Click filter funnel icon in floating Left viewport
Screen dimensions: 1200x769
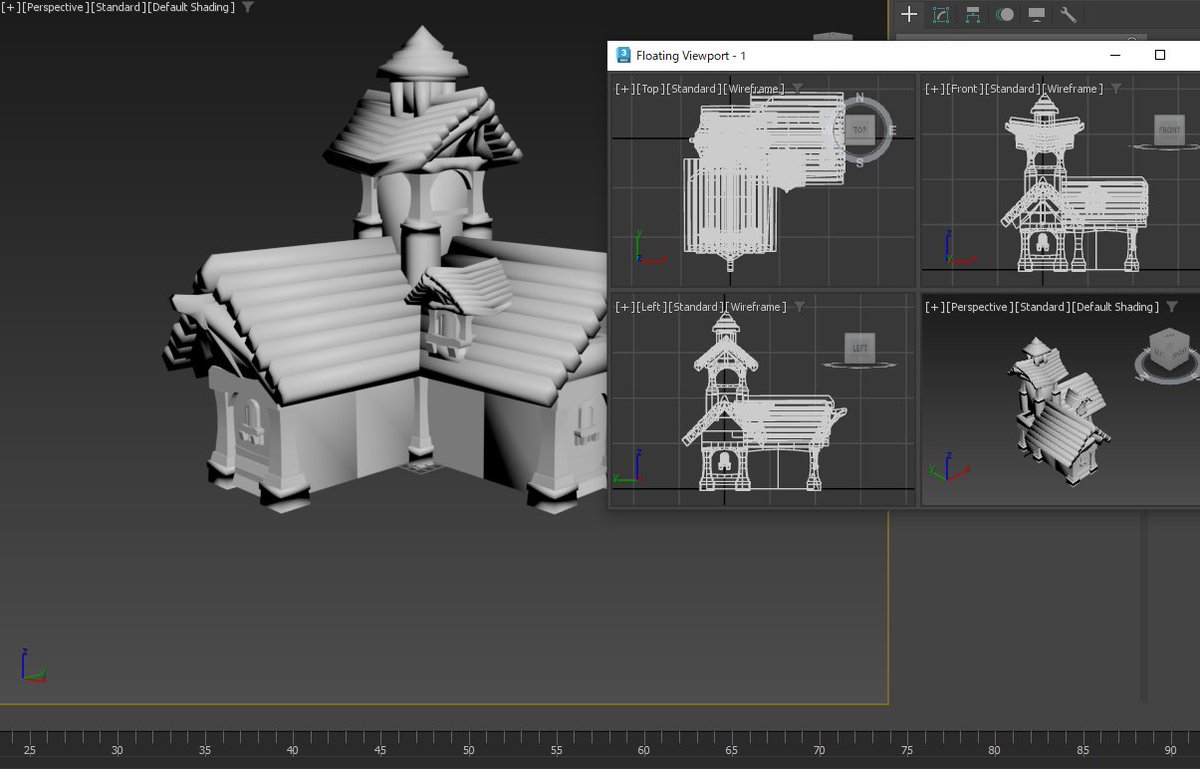point(799,306)
